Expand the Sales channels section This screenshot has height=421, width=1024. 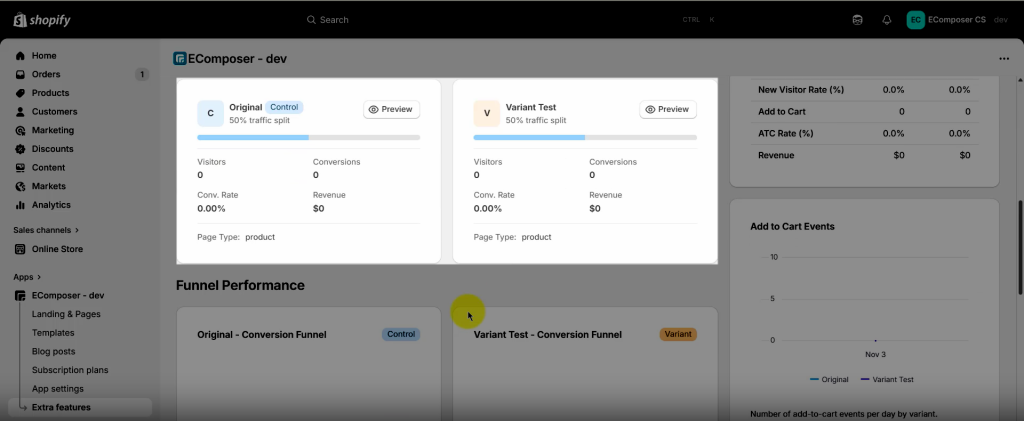point(76,230)
